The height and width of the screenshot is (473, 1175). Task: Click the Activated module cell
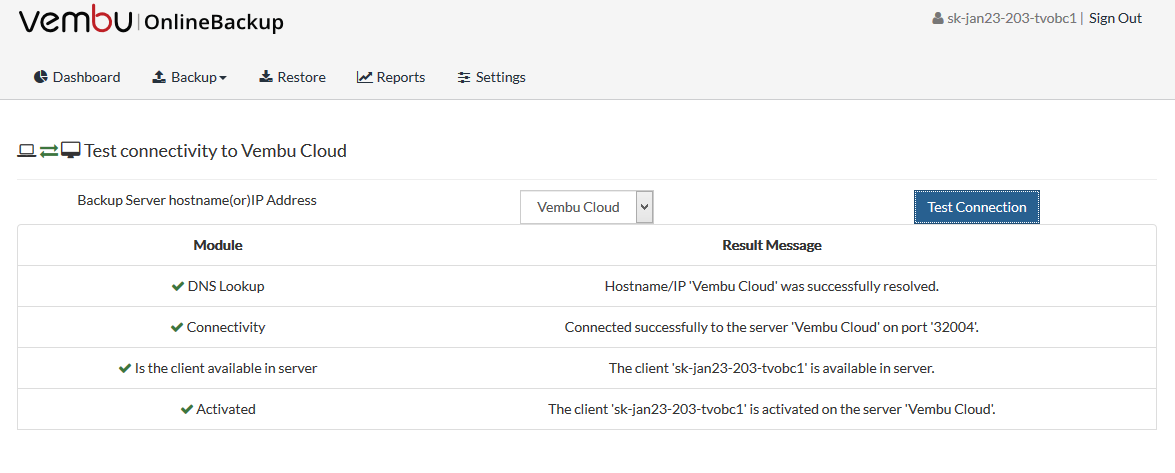click(218, 409)
